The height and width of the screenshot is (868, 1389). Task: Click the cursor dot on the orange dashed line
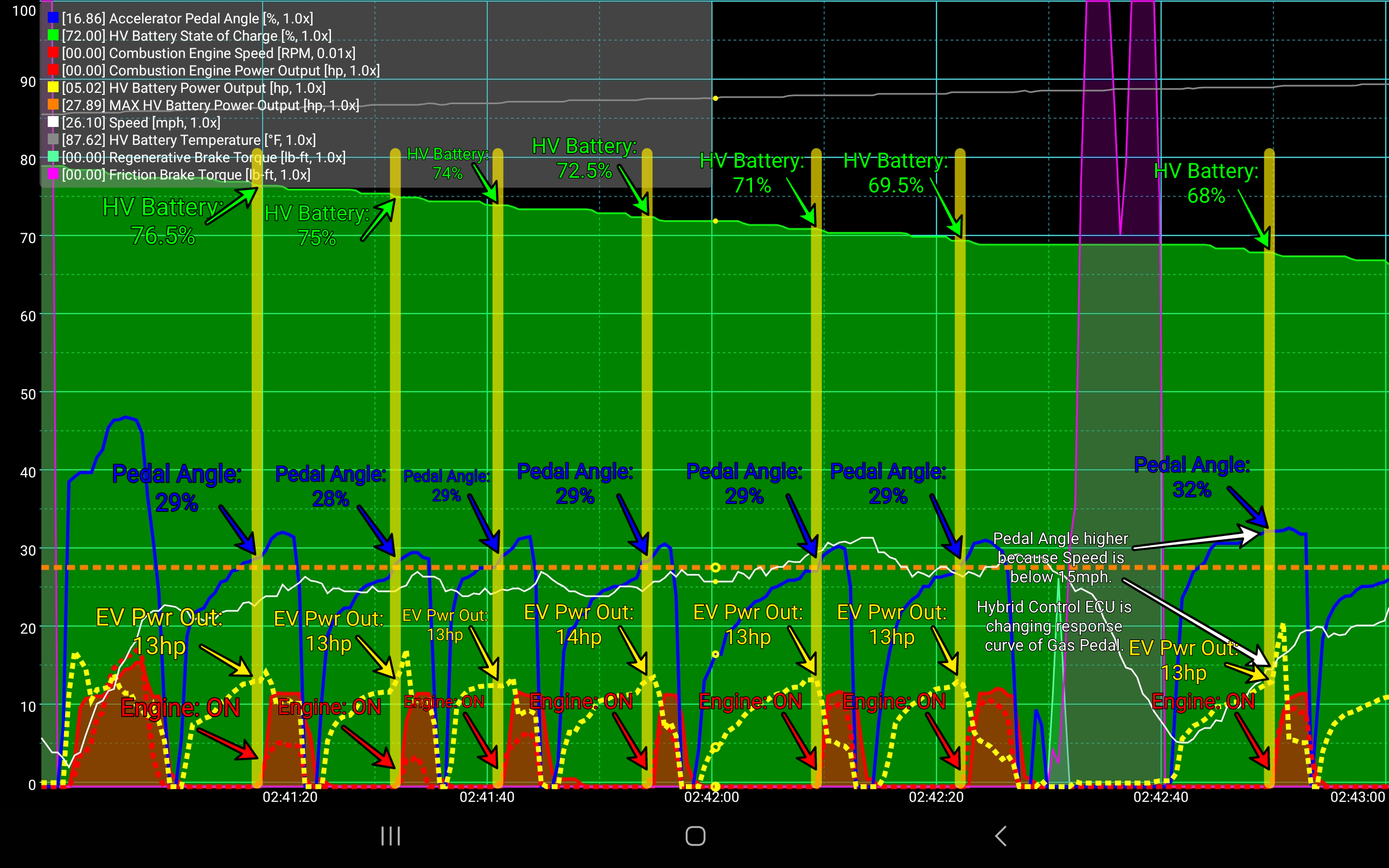tap(715, 567)
